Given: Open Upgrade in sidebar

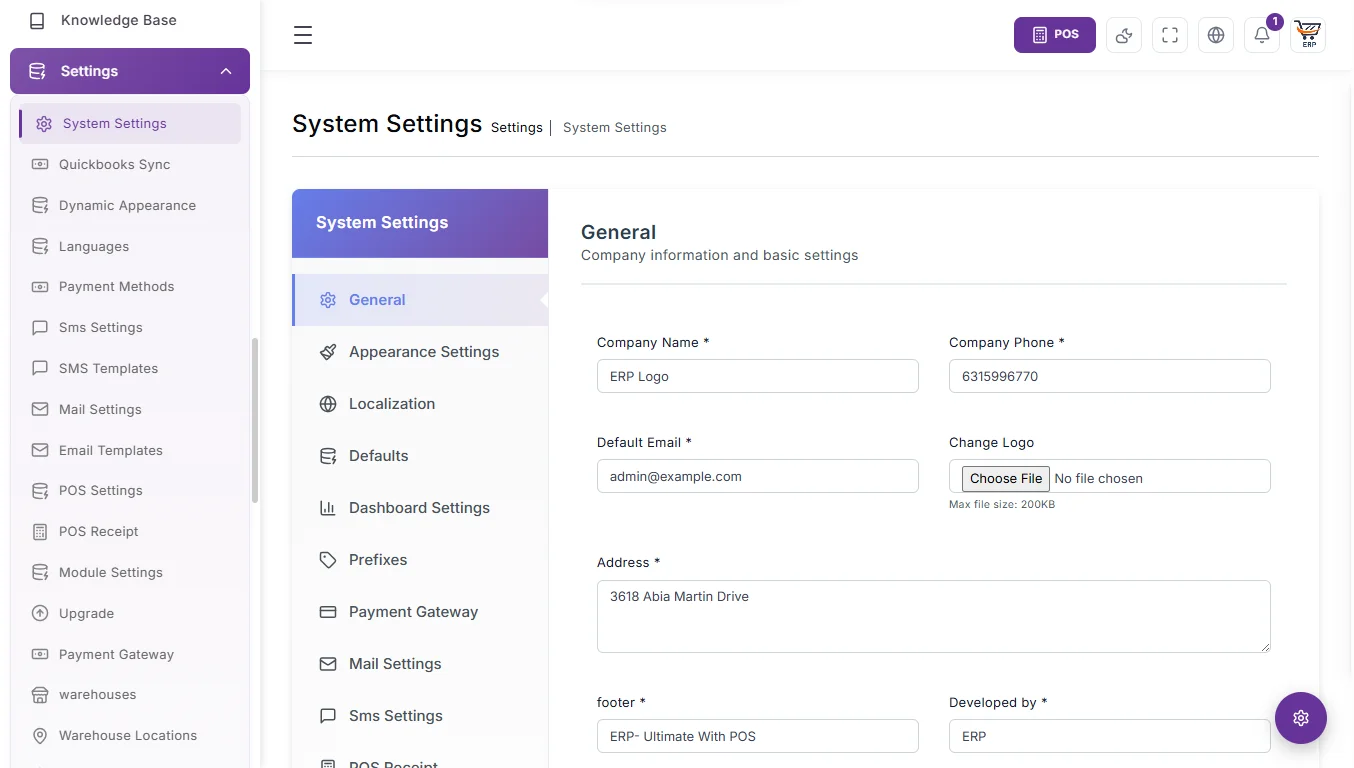Looking at the screenshot, I should point(86,613).
